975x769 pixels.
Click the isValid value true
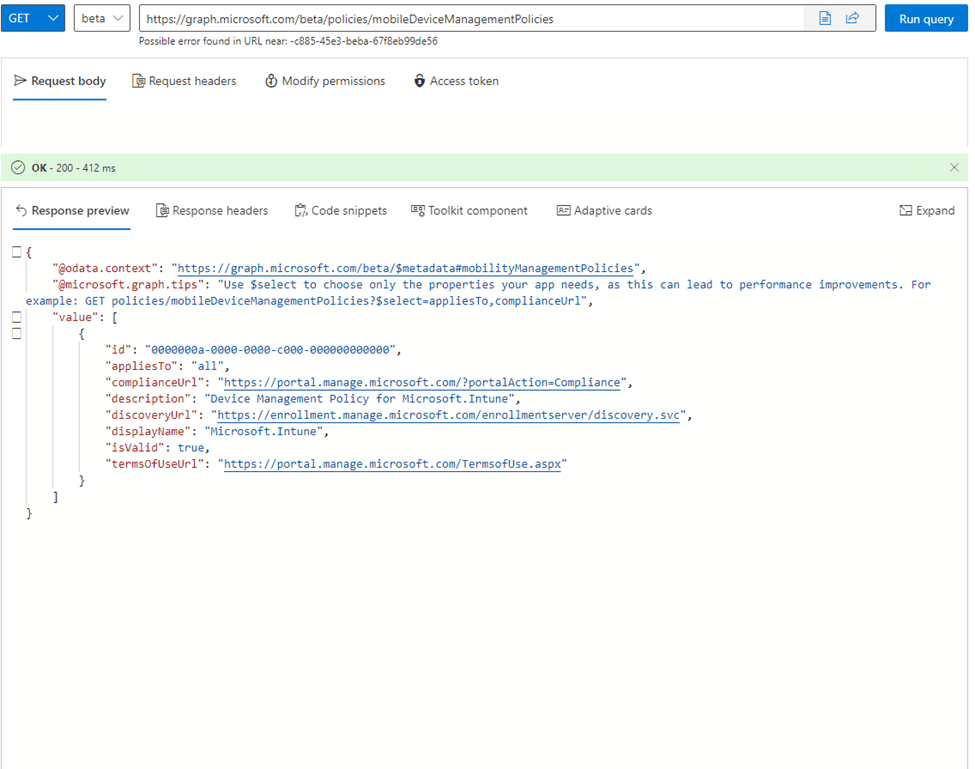tap(191, 448)
